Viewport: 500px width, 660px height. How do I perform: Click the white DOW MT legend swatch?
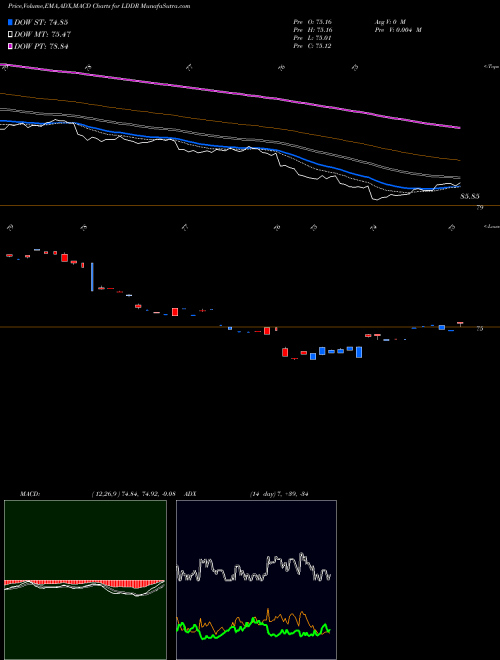[x=10, y=35]
